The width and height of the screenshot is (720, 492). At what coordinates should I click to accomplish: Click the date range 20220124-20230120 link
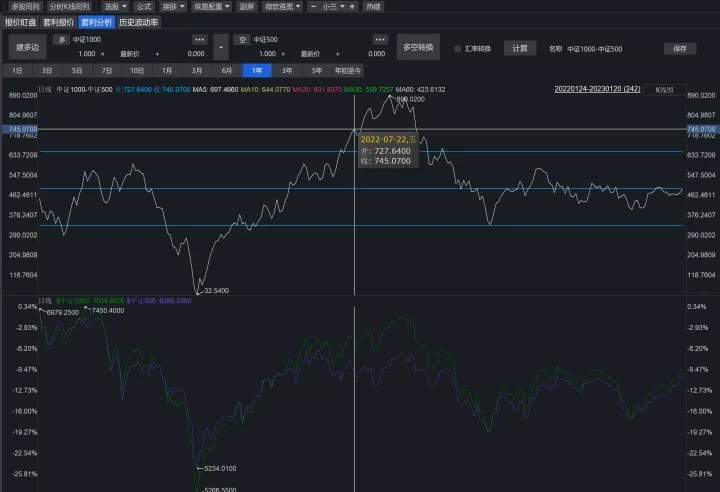596,89
